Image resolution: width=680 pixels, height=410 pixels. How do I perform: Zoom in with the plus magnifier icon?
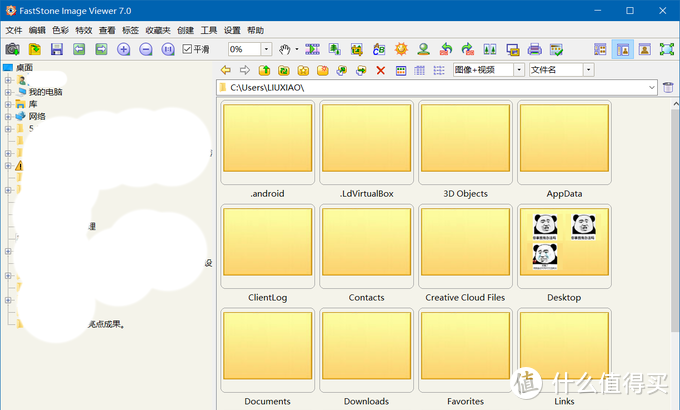tap(124, 49)
